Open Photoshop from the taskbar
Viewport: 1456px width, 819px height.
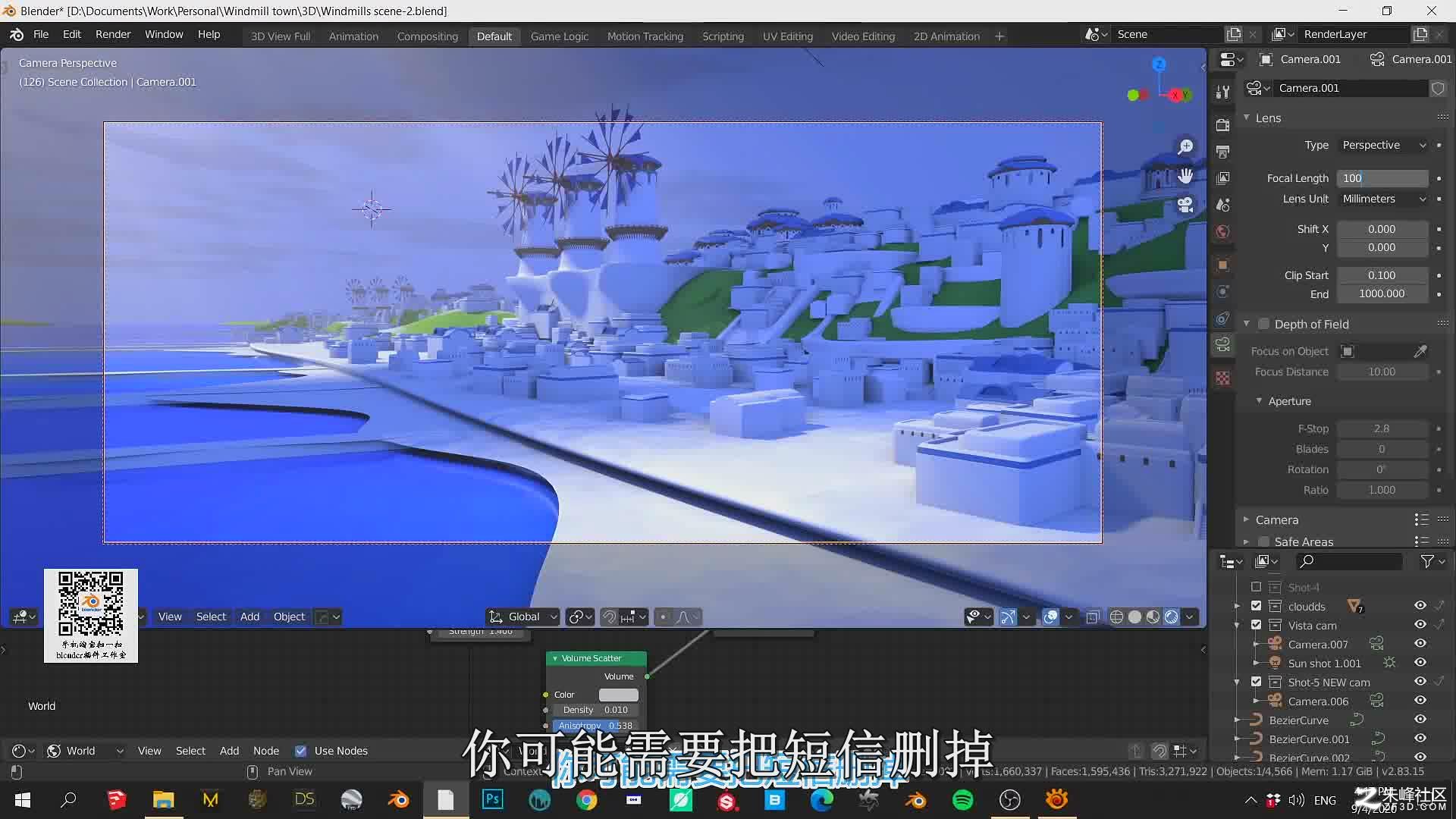click(493, 800)
